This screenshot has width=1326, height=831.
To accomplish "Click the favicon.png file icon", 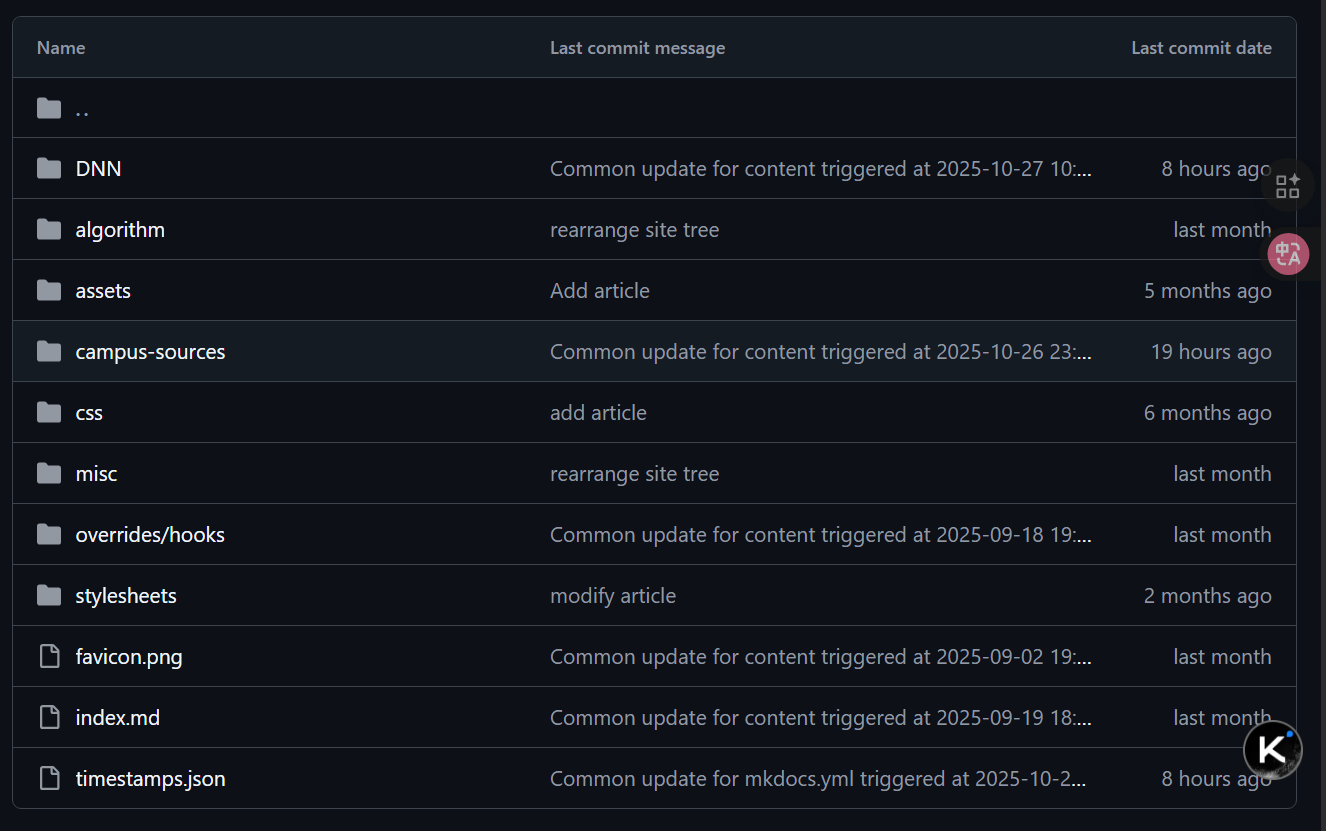I will pyautogui.click(x=49, y=657).
